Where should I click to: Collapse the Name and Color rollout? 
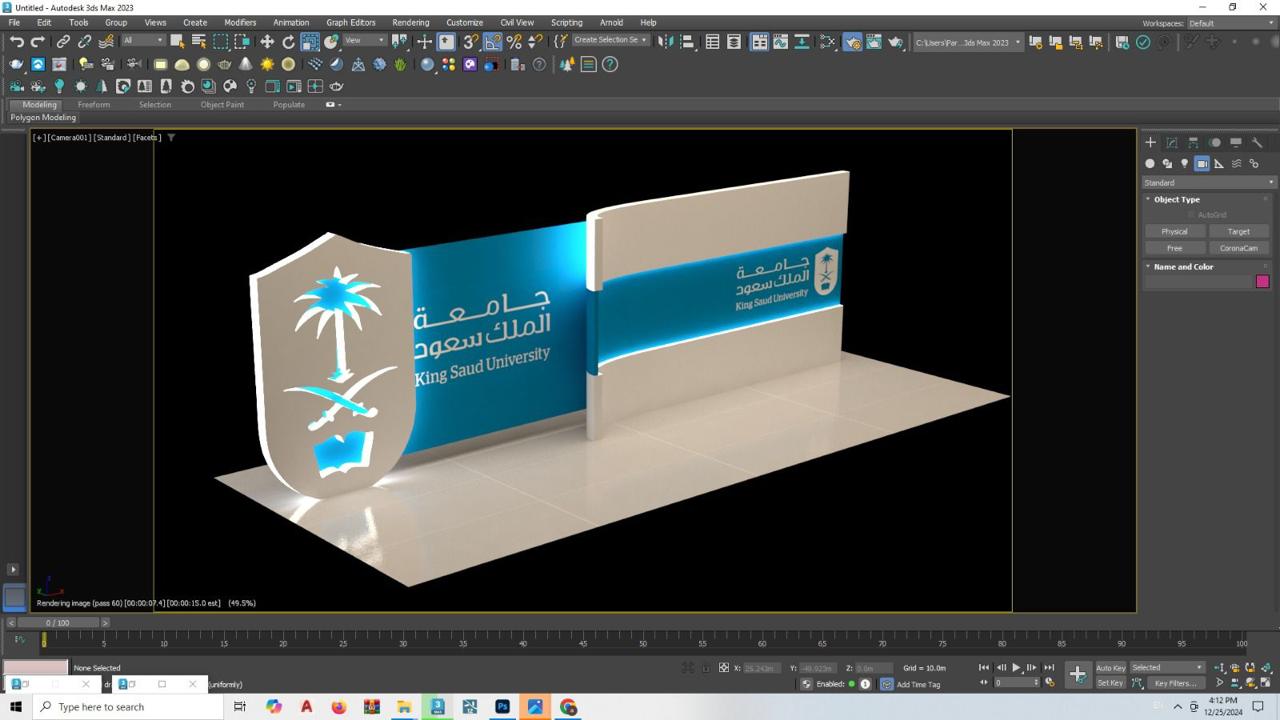click(x=1182, y=267)
